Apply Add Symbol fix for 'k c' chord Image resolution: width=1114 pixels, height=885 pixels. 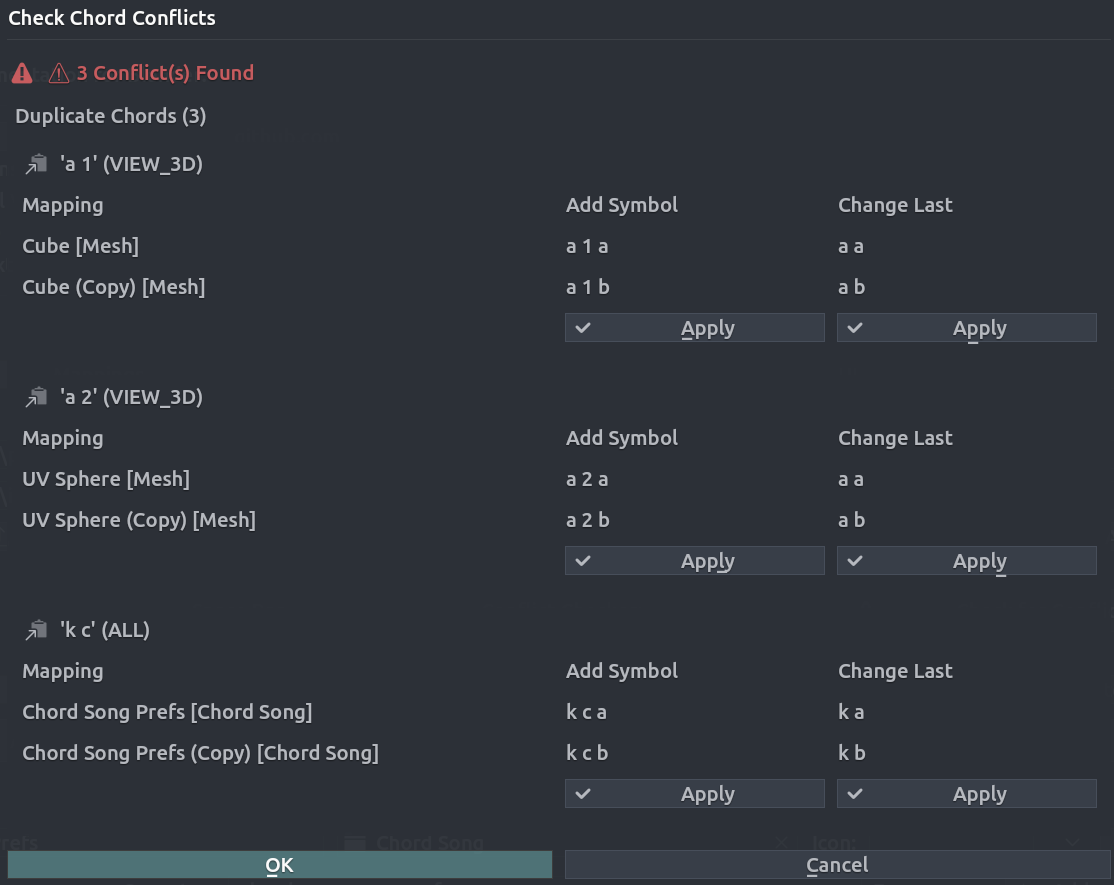point(694,794)
